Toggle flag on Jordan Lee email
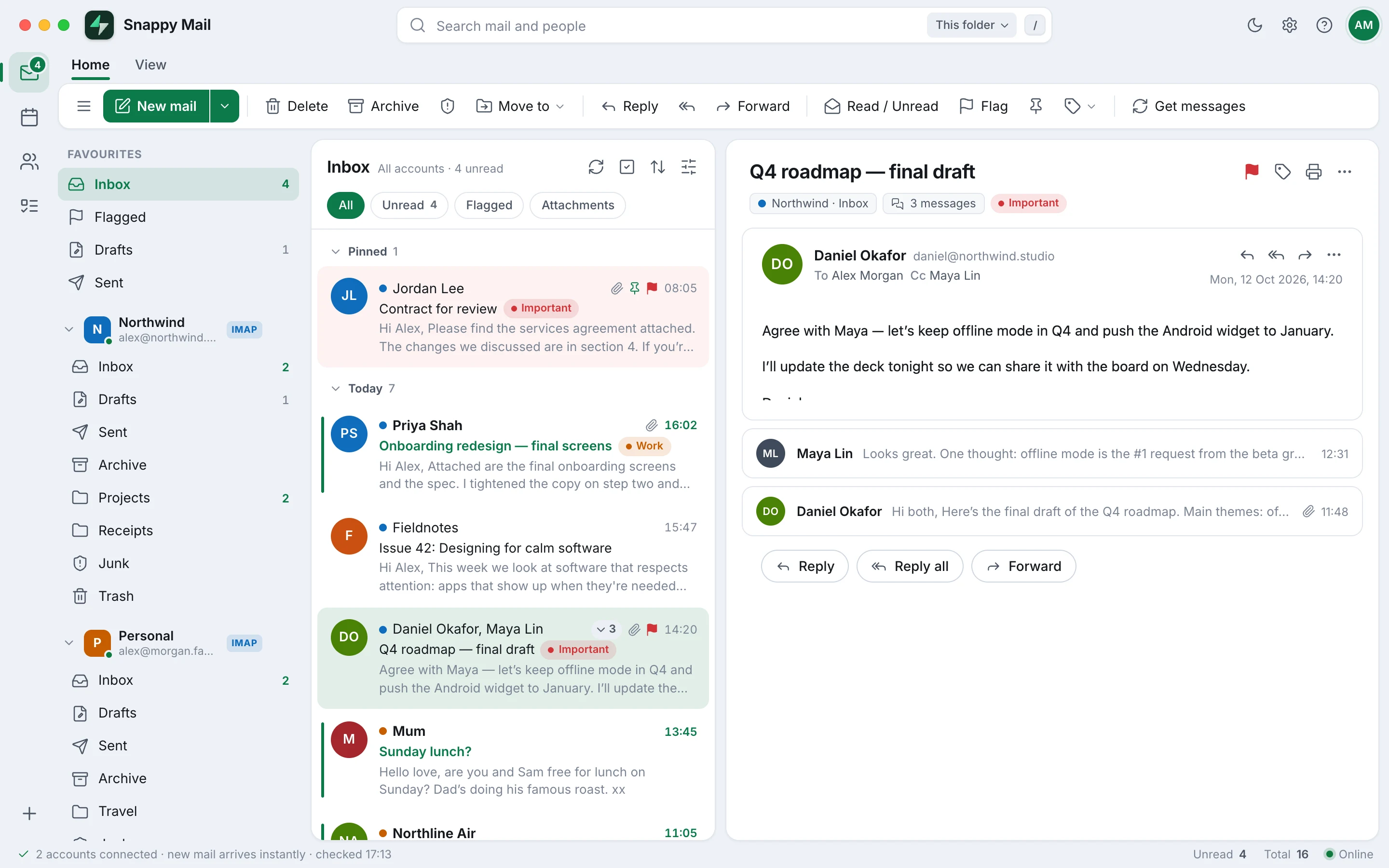Image resolution: width=1389 pixels, height=868 pixels. (x=652, y=288)
